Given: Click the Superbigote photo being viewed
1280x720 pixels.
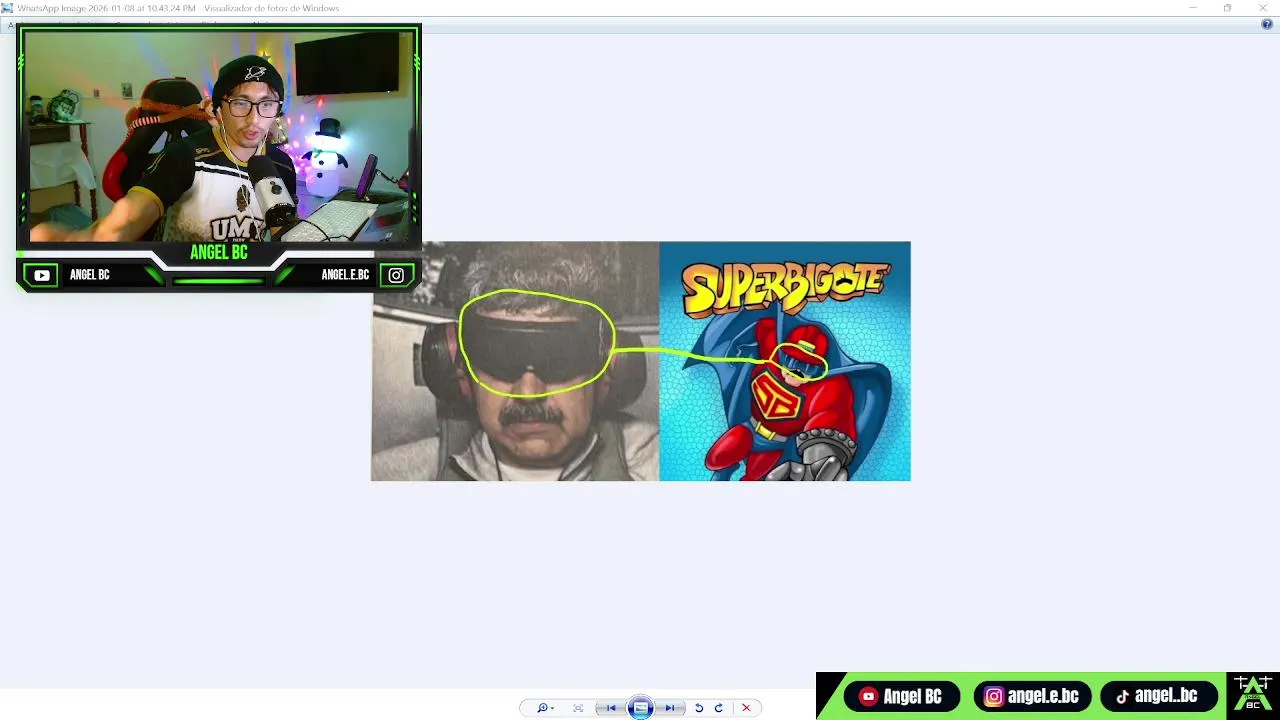Looking at the screenshot, I should [x=641, y=361].
